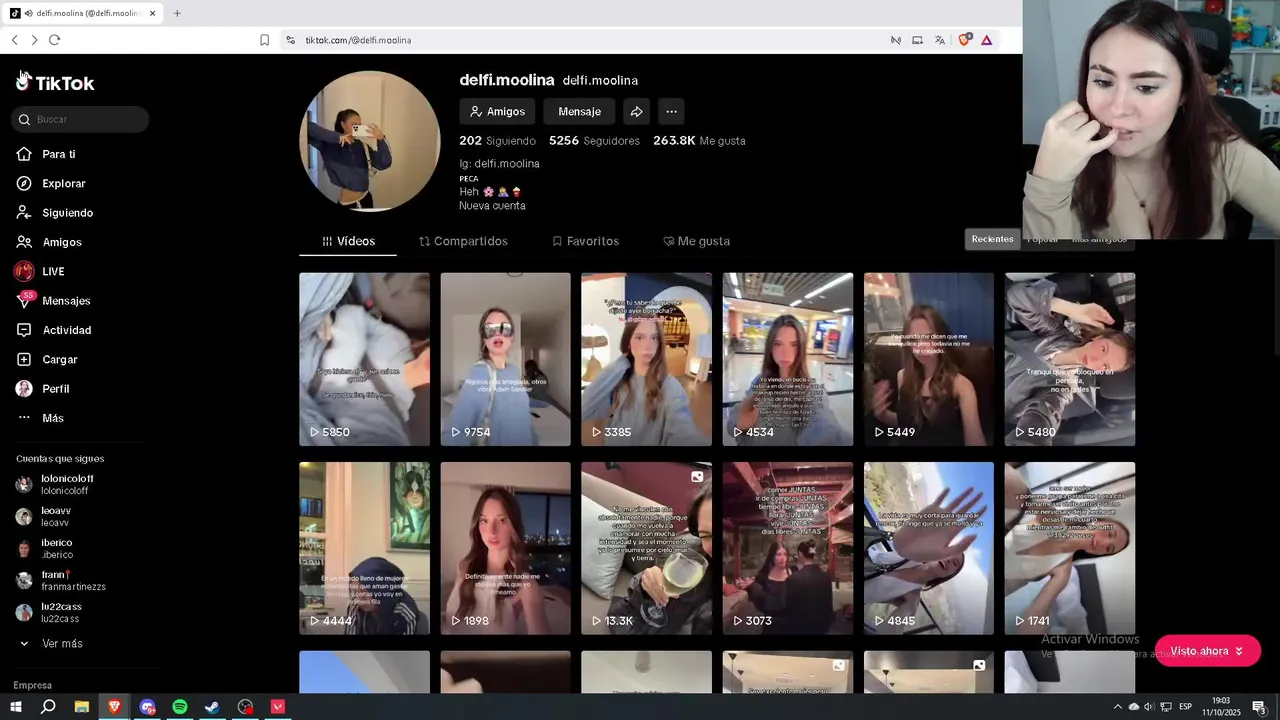Open the video with 3073 views
Screen dimensions: 1280x720
(x=788, y=548)
